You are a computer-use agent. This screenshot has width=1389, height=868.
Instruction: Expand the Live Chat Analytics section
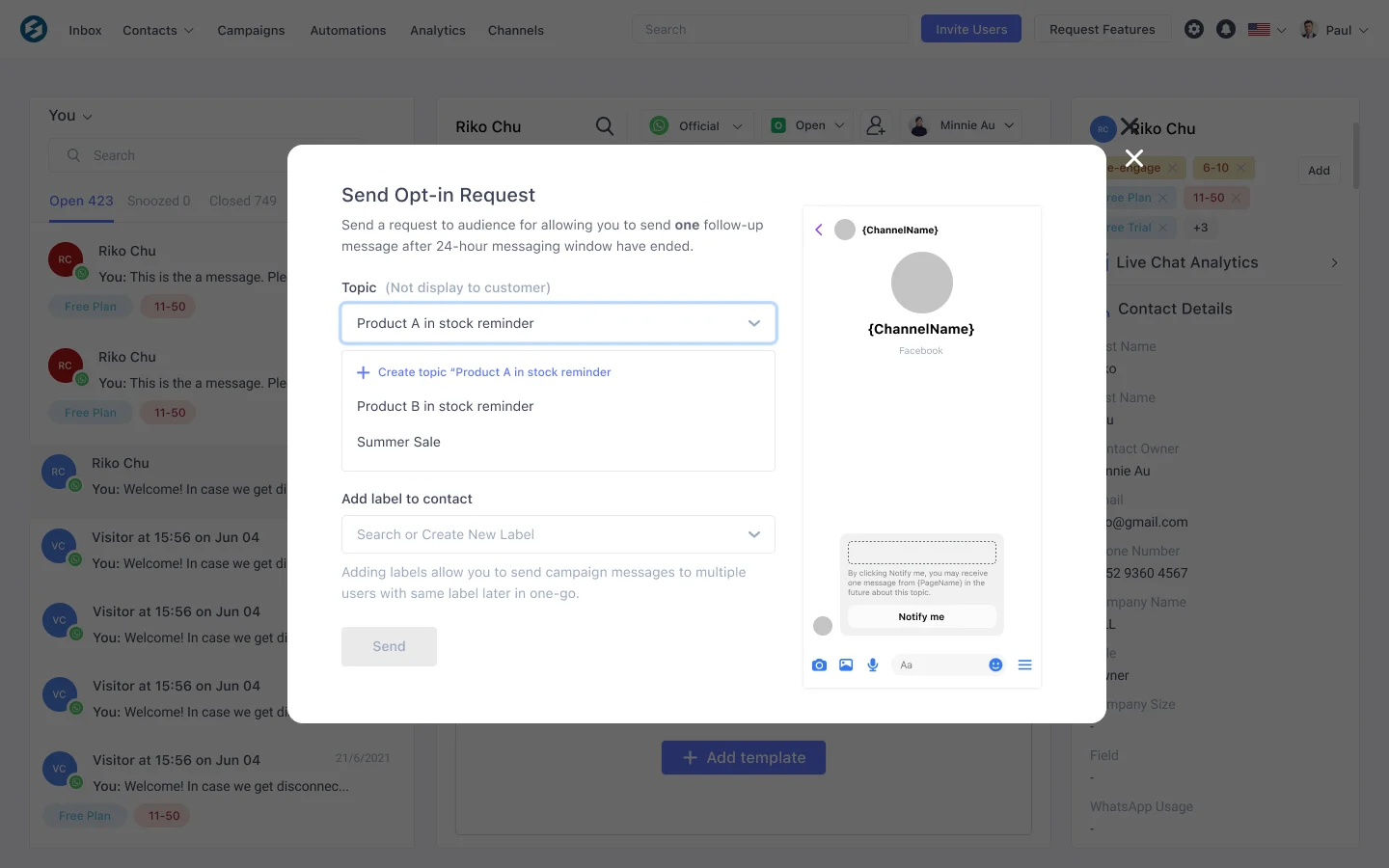[x=1334, y=262]
